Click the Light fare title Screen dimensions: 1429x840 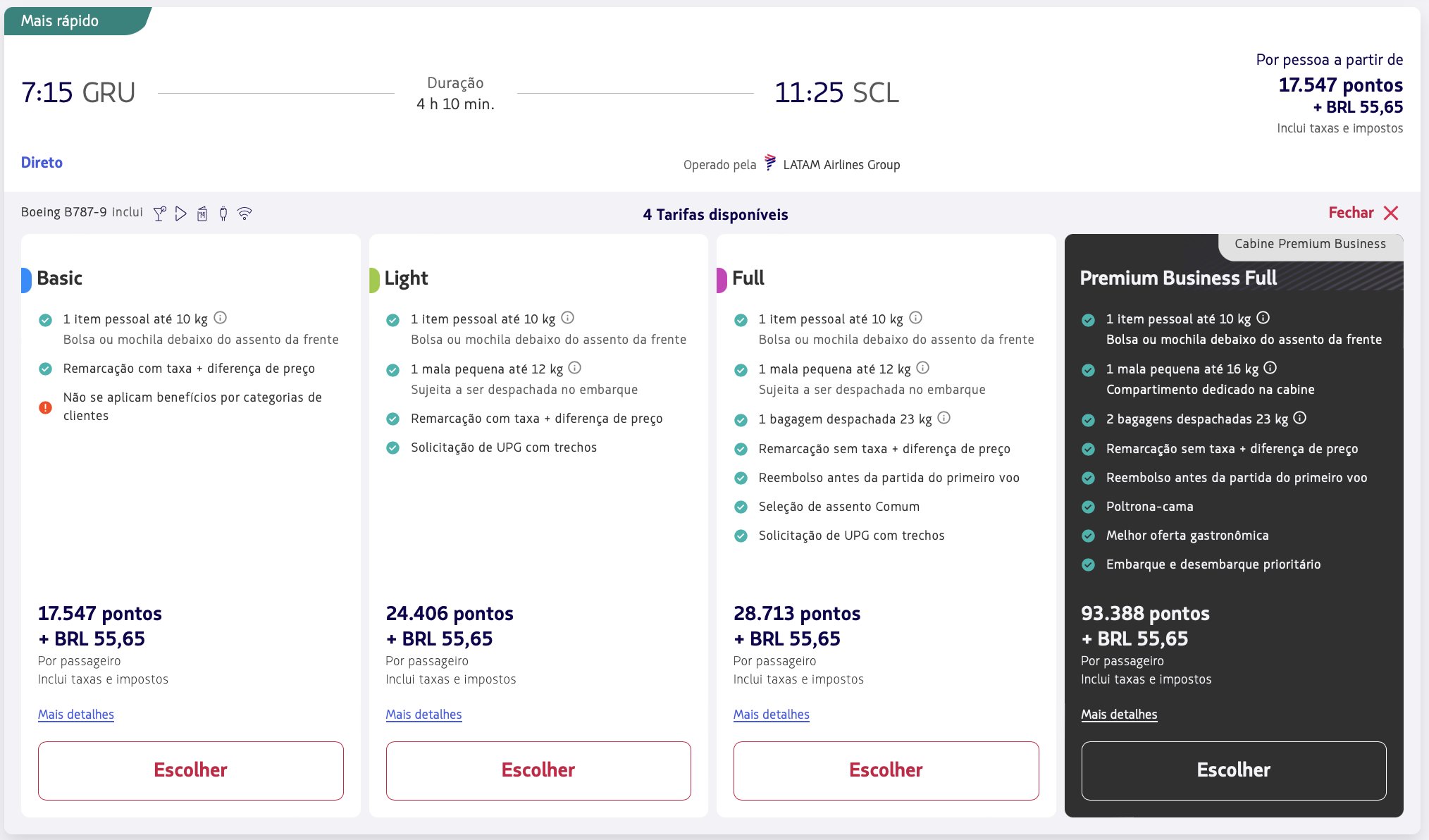pos(406,278)
